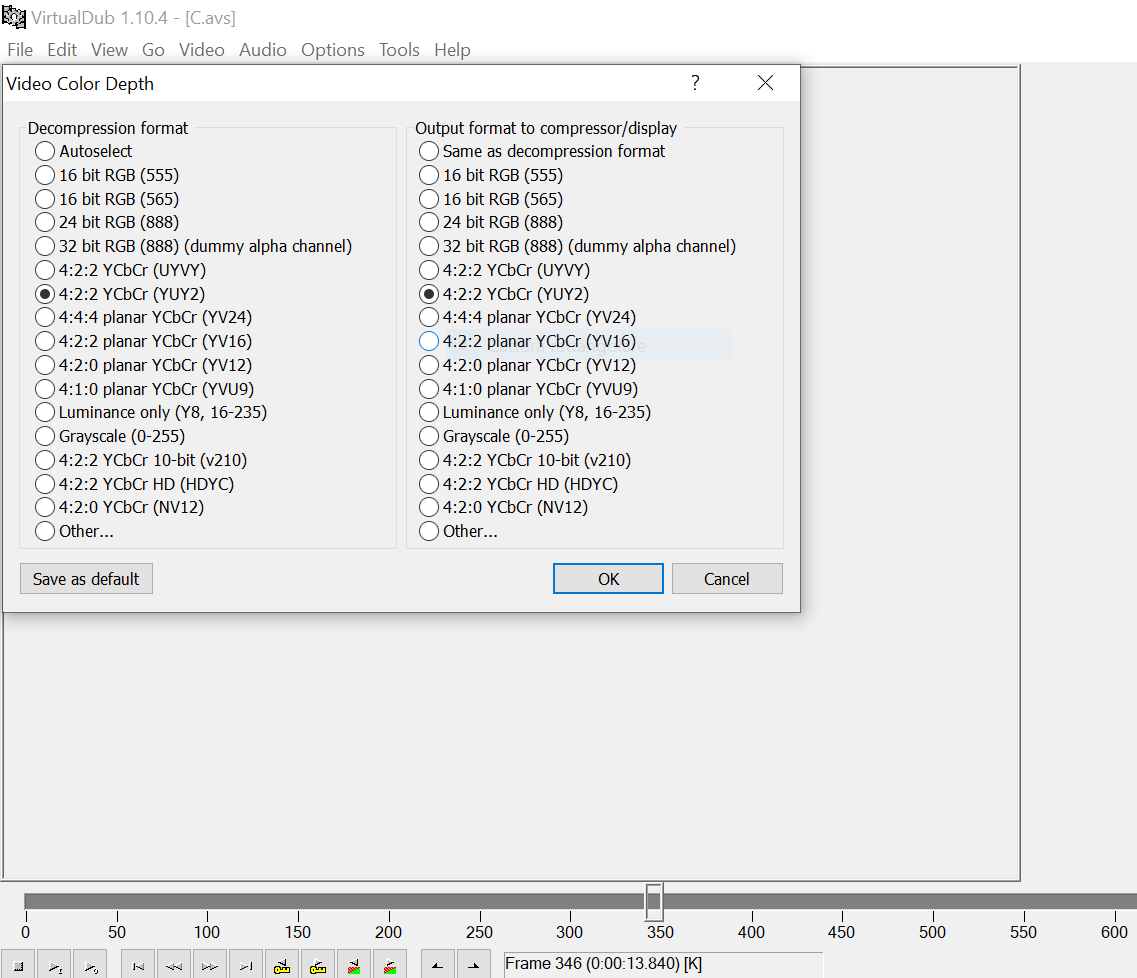Click the frame position text field
This screenshot has width=1137, height=978.
coord(663,964)
